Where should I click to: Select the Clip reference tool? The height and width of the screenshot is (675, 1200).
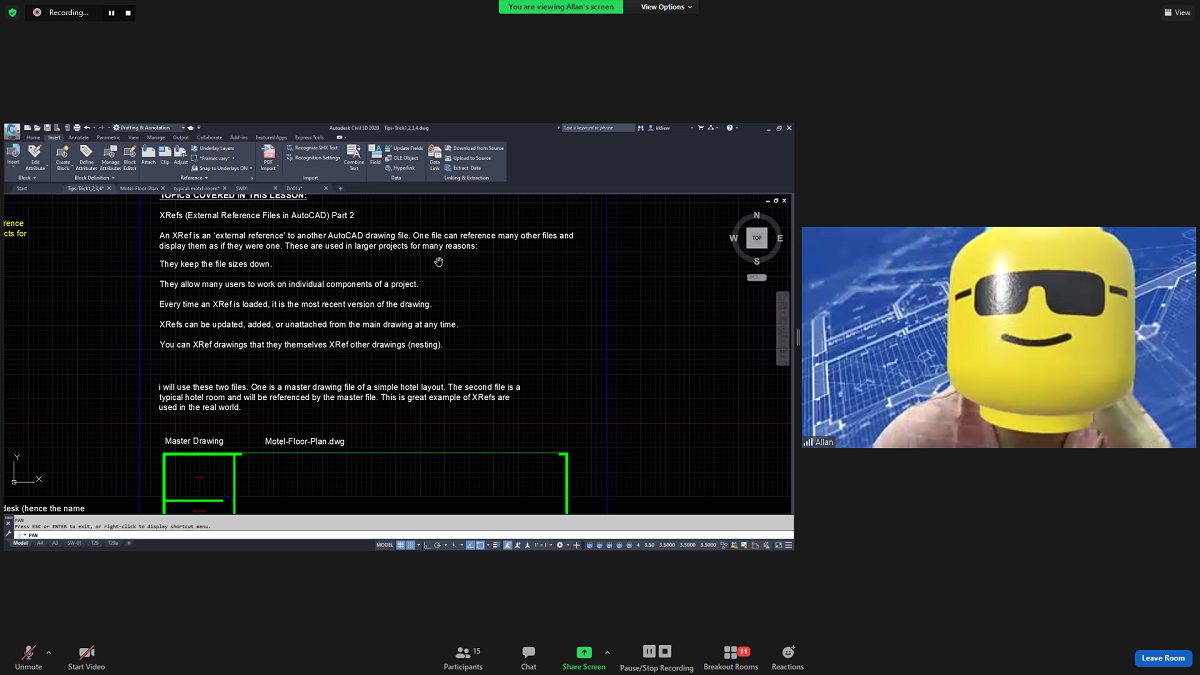pos(165,155)
